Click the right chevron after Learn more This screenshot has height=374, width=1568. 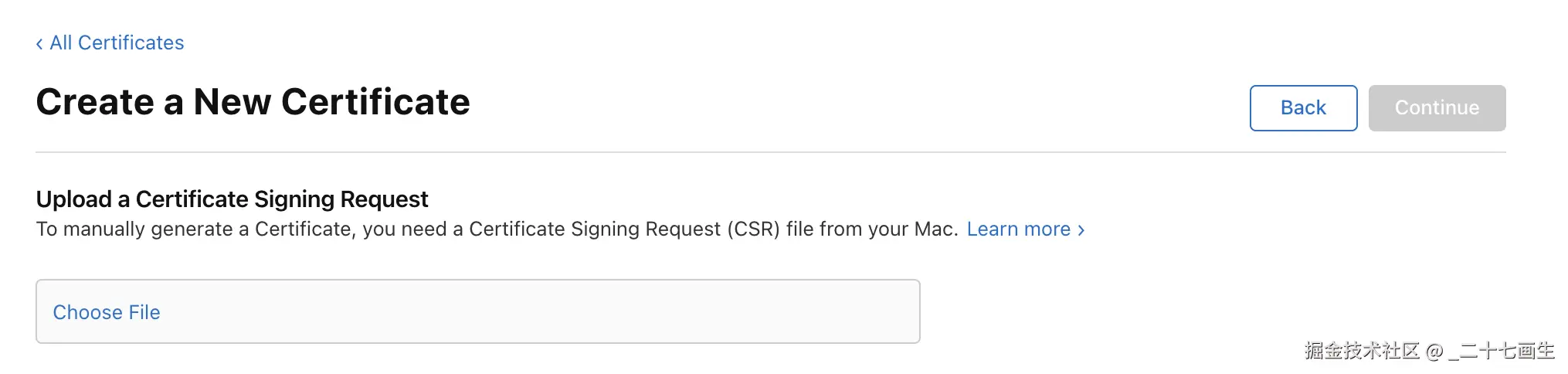pyautogui.click(x=1081, y=230)
